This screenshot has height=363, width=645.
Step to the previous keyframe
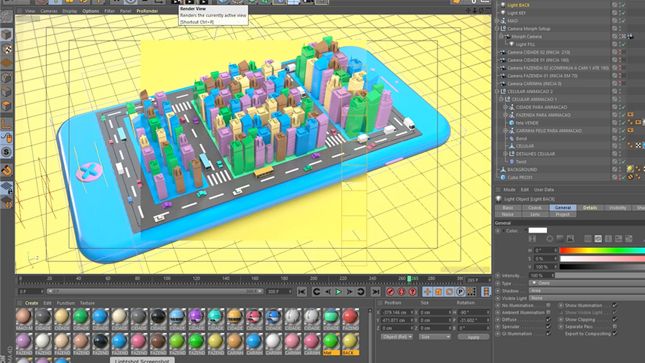(316, 292)
